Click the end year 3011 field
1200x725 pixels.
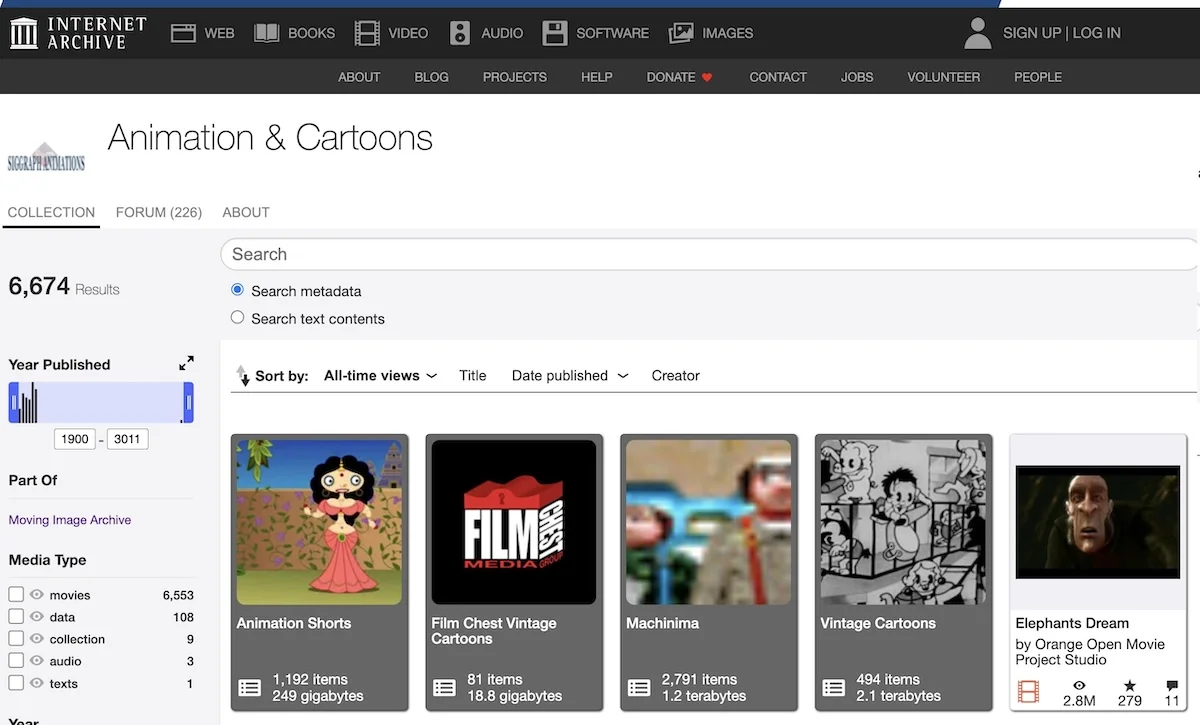click(127, 439)
